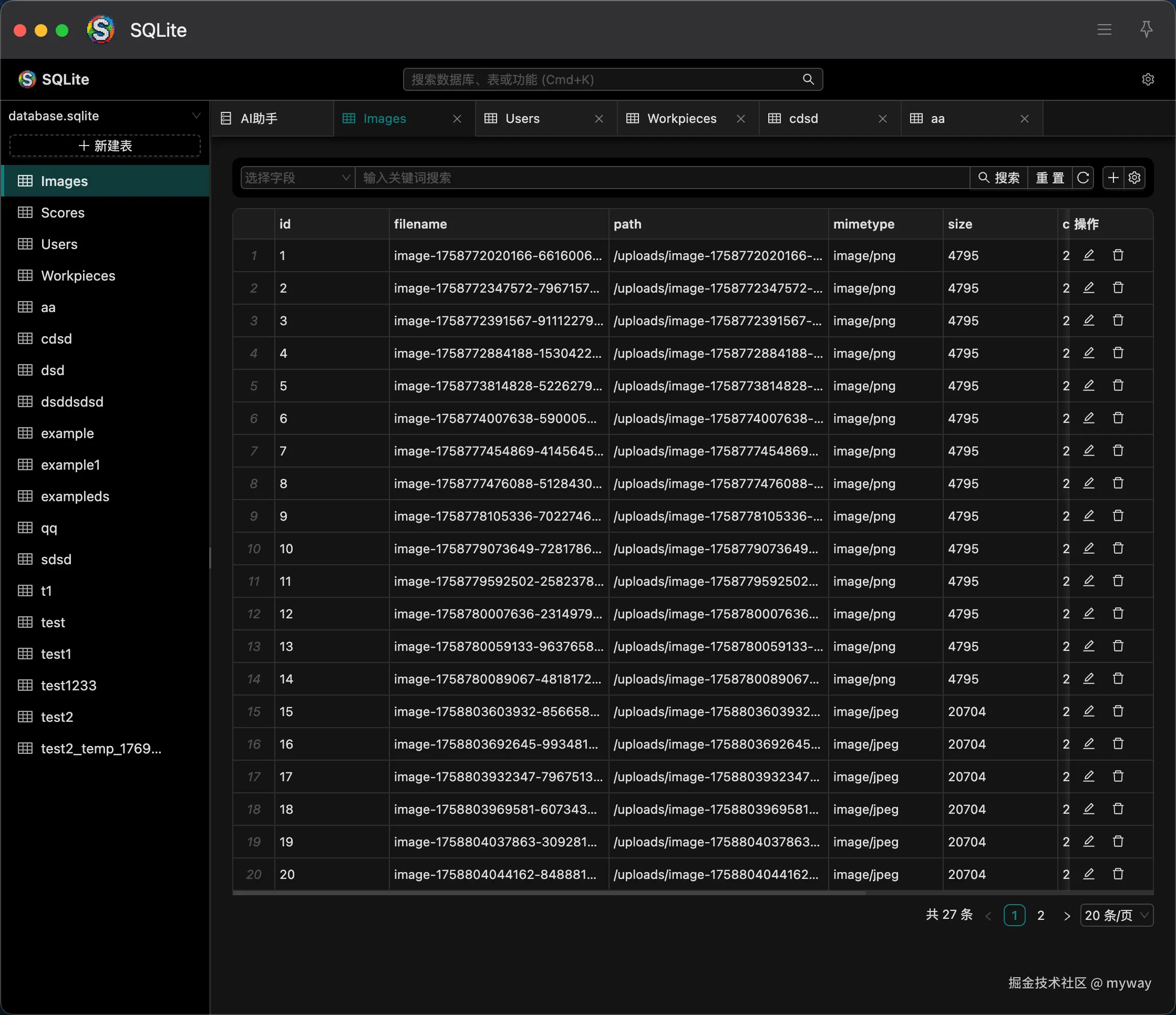Open table settings gear in the search toolbar

pos(1134,178)
